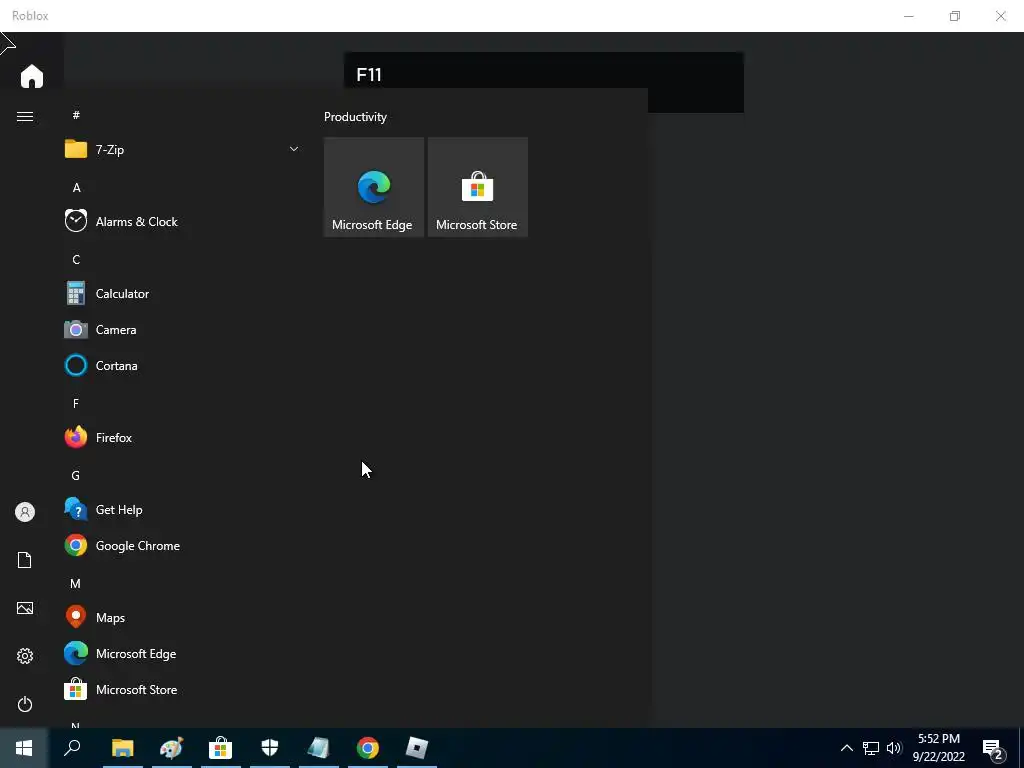Expand the Start menu hamburger button
1024x768 pixels.
(25, 116)
